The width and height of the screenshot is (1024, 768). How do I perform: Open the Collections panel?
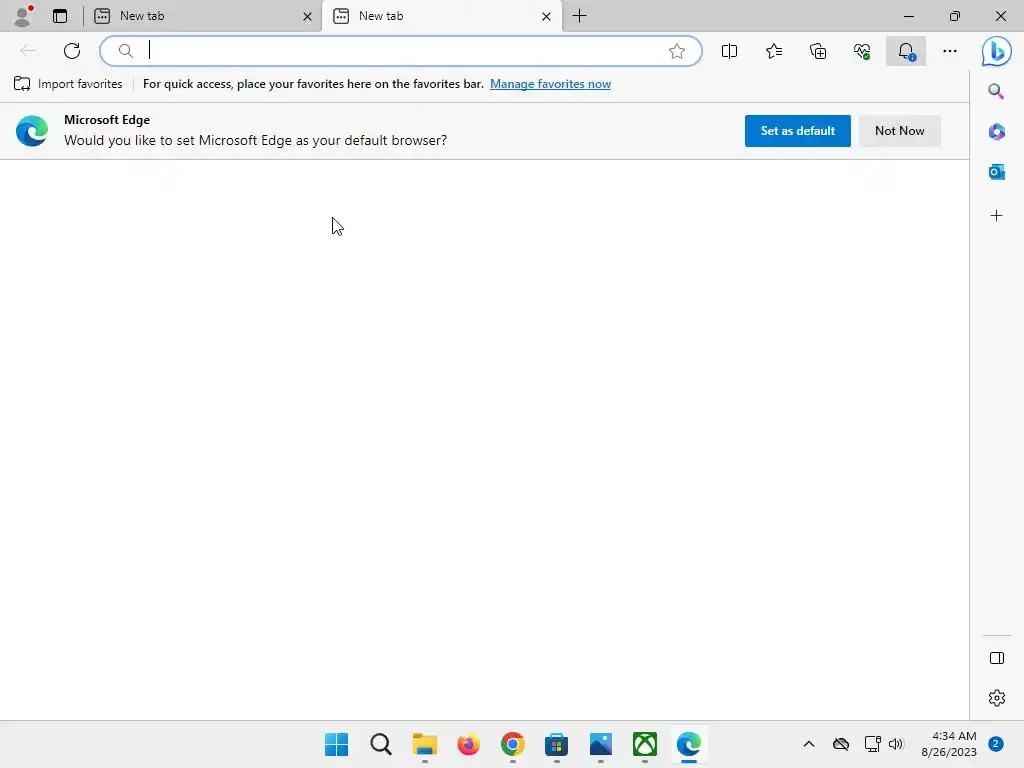click(x=818, y=51)
